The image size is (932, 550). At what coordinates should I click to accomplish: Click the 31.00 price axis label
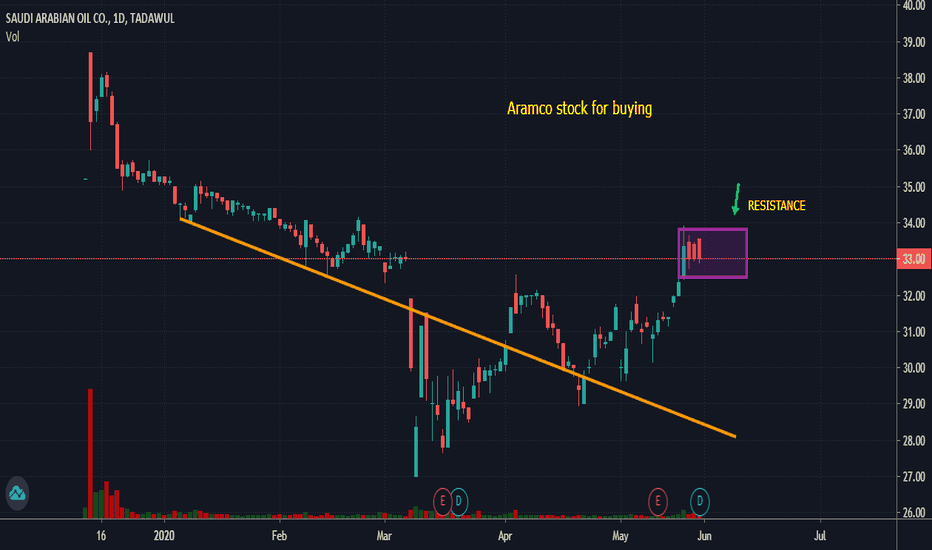pyautogui.click(x=914, y=332)
